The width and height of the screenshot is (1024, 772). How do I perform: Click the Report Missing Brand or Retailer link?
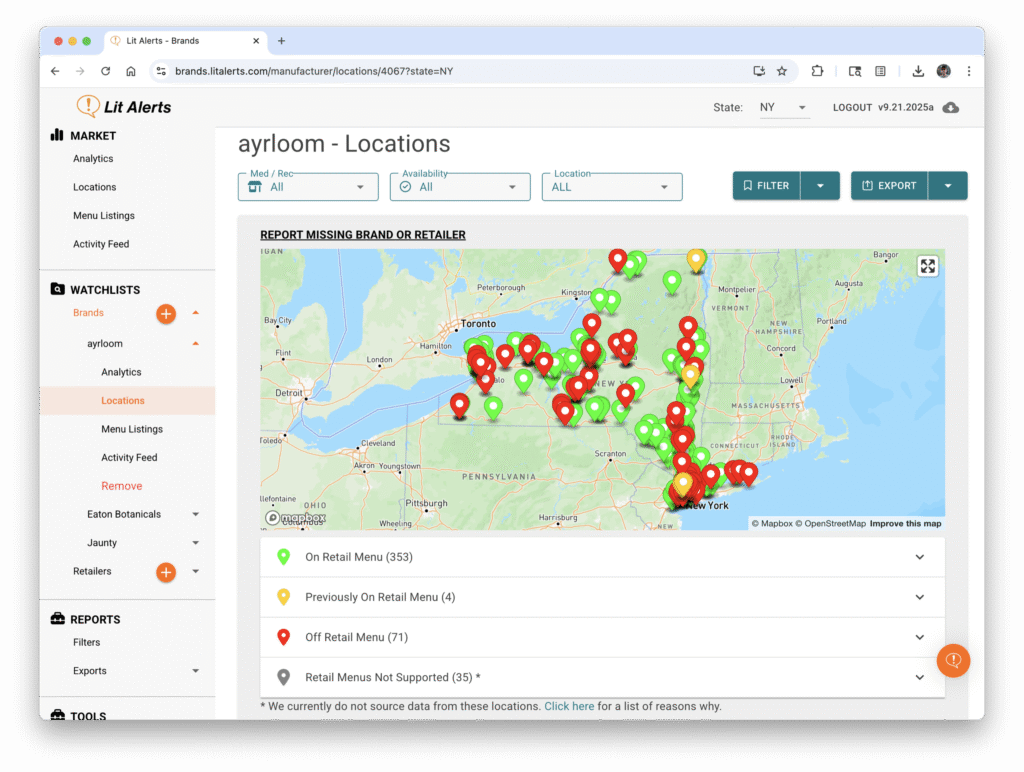[363, 235]
